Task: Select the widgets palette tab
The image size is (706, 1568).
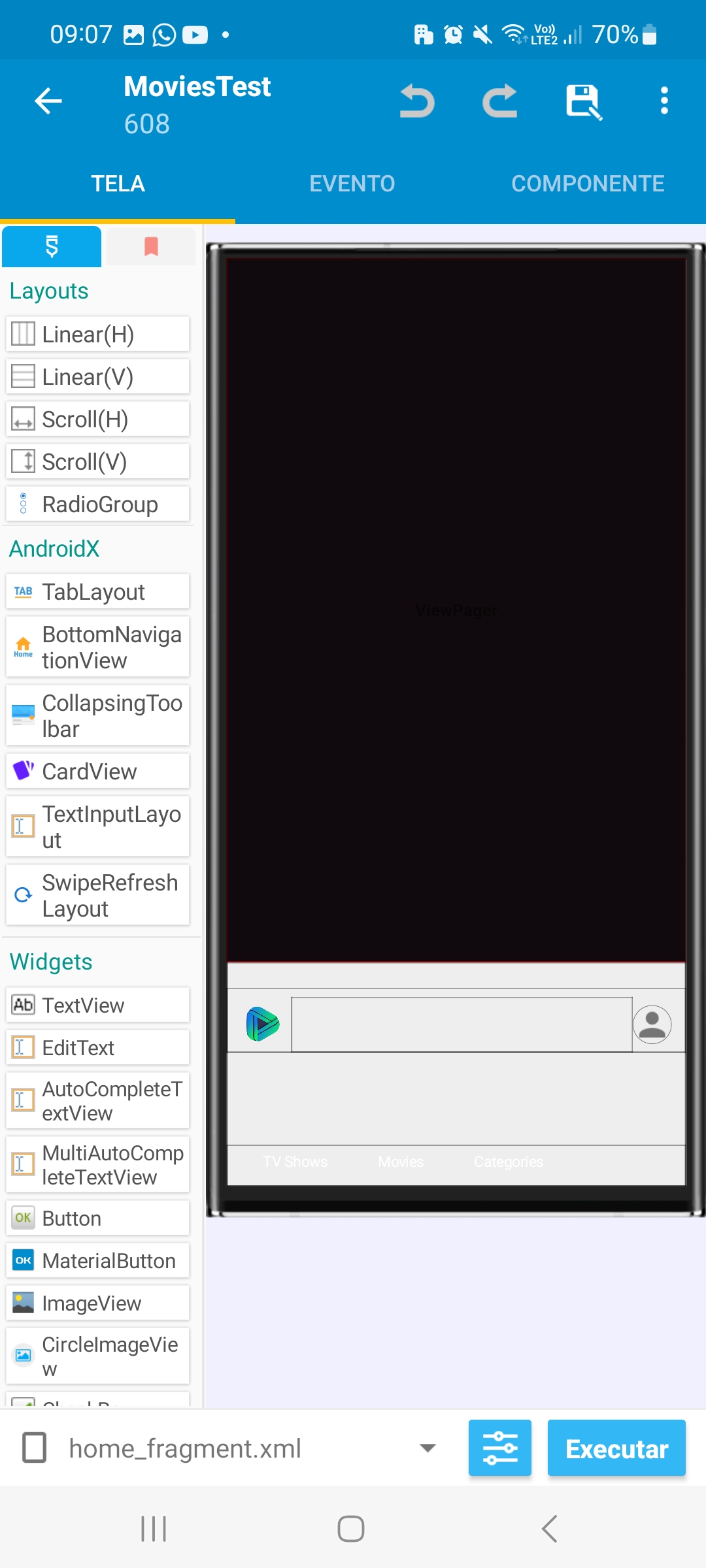Action: point(52,246)
